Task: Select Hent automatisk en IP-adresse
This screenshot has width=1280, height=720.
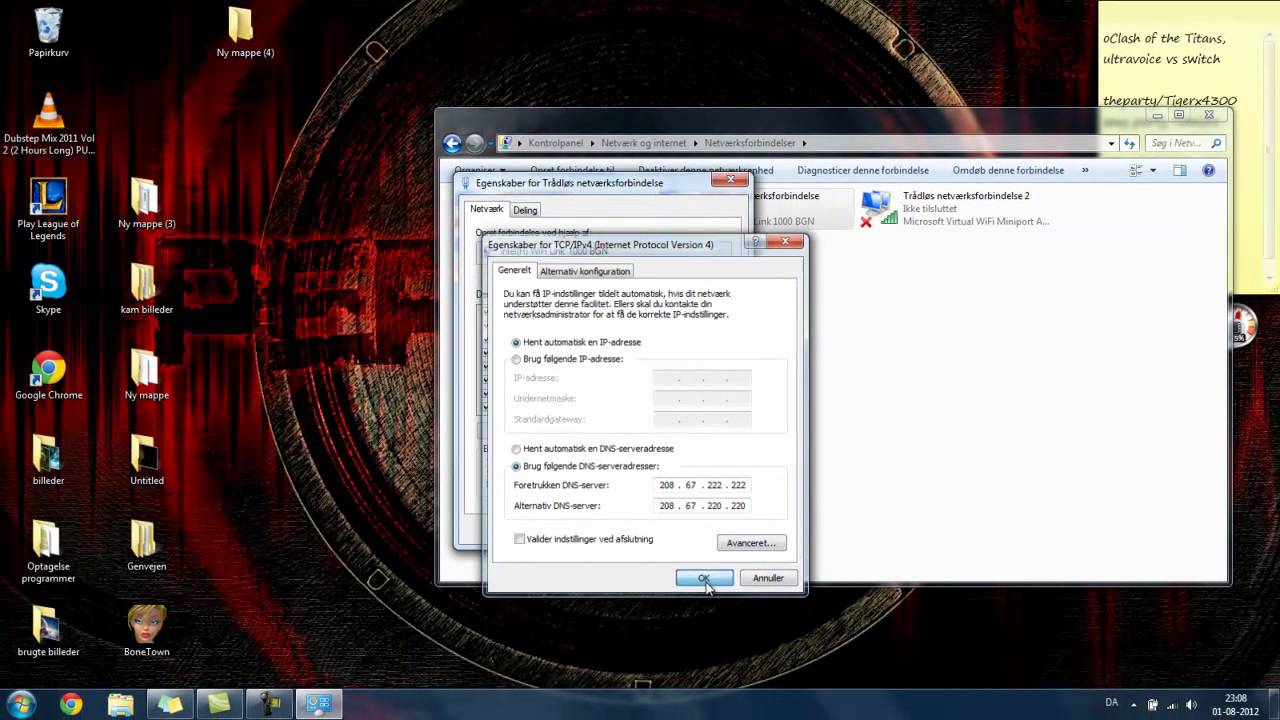Action: click(576, 342)
